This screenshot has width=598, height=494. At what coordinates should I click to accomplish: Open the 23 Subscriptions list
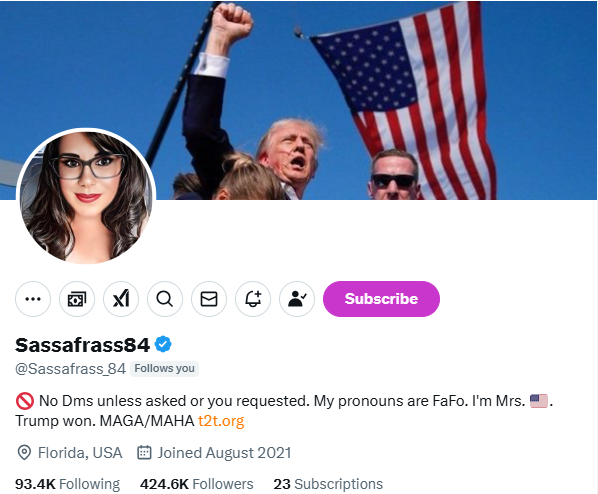[x=328, y=484]
